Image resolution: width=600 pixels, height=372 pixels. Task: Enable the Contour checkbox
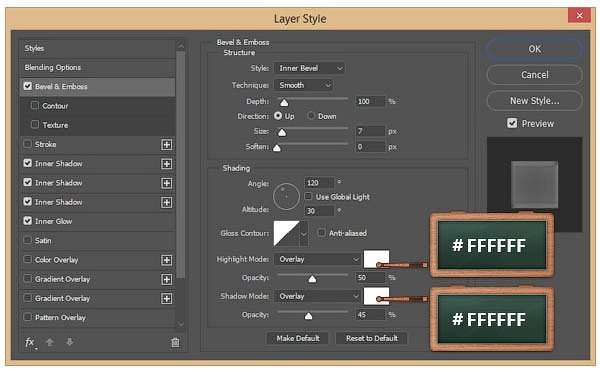point(35,105)
